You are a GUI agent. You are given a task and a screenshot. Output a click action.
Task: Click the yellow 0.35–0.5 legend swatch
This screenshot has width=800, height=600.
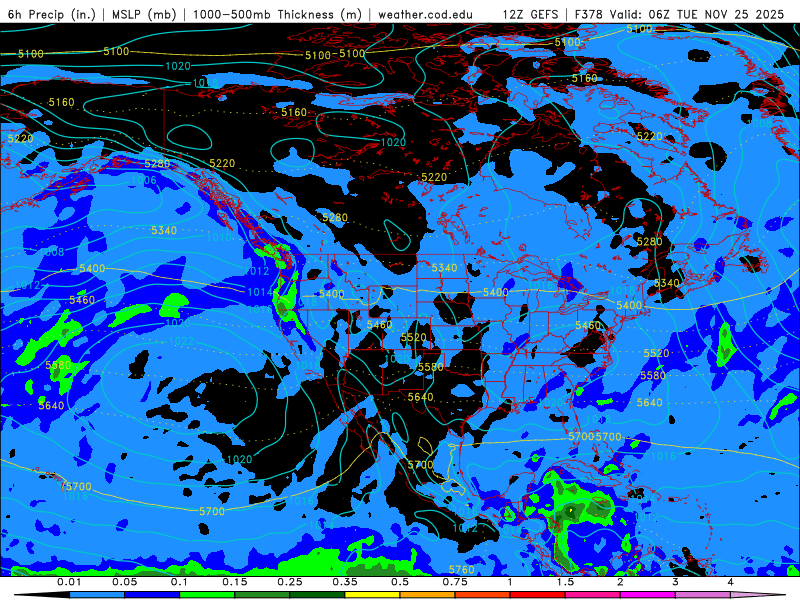[372, 595]
